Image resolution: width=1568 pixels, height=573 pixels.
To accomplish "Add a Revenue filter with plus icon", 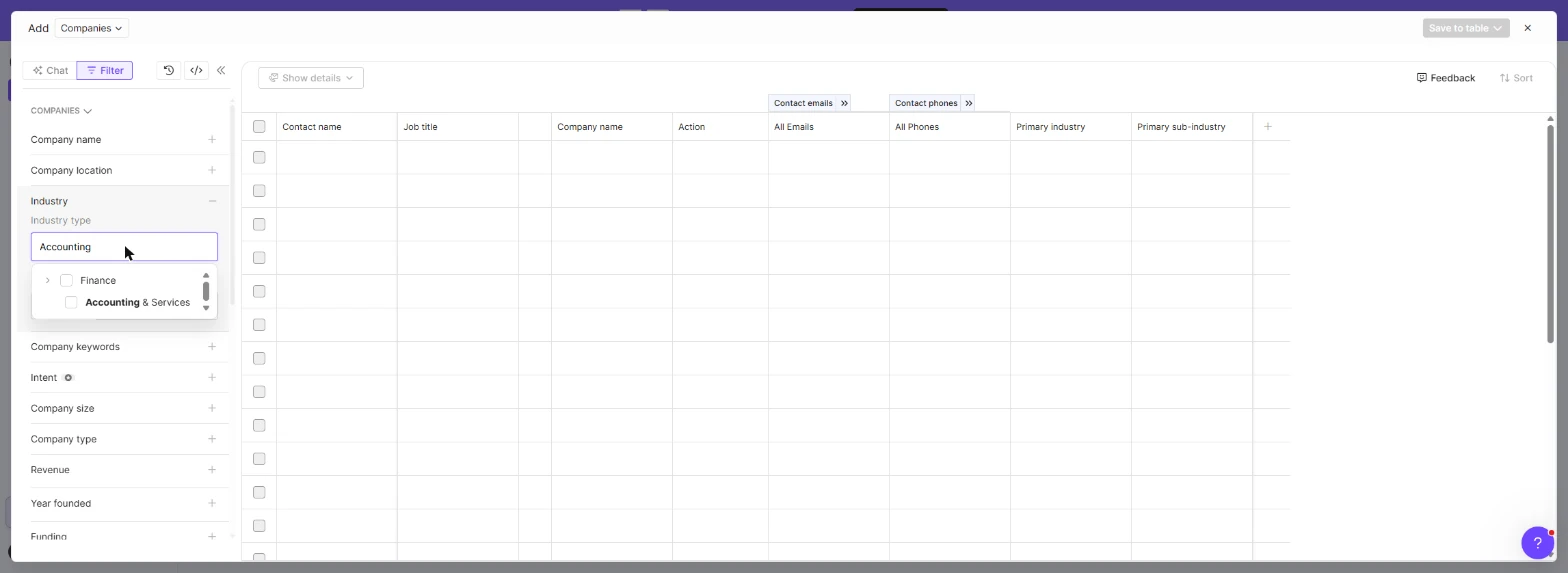I will (212, 470).
